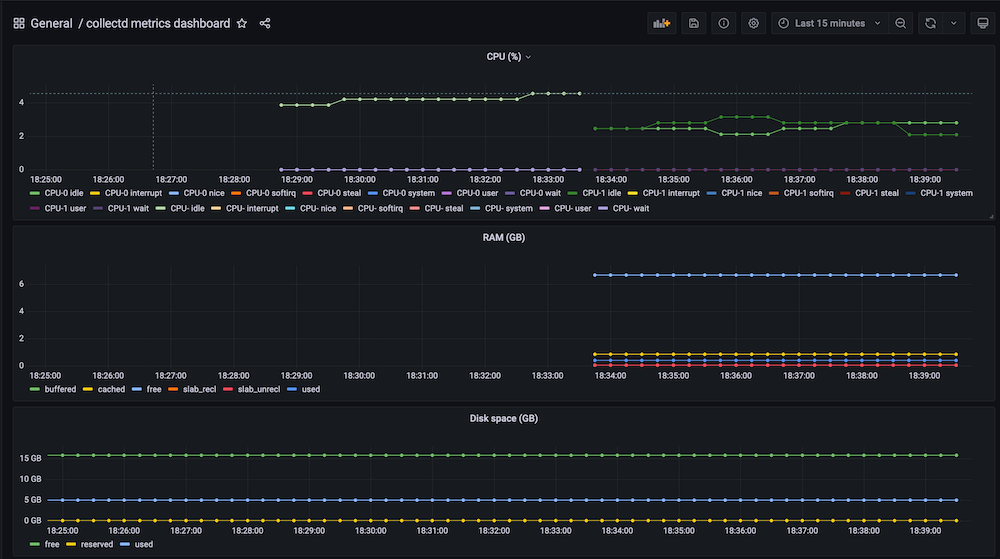Viewport: 1000px width, 559px height.
Task: Select CPU- idle legend entry
Action: pyautogui.click(x=187, y=208)
